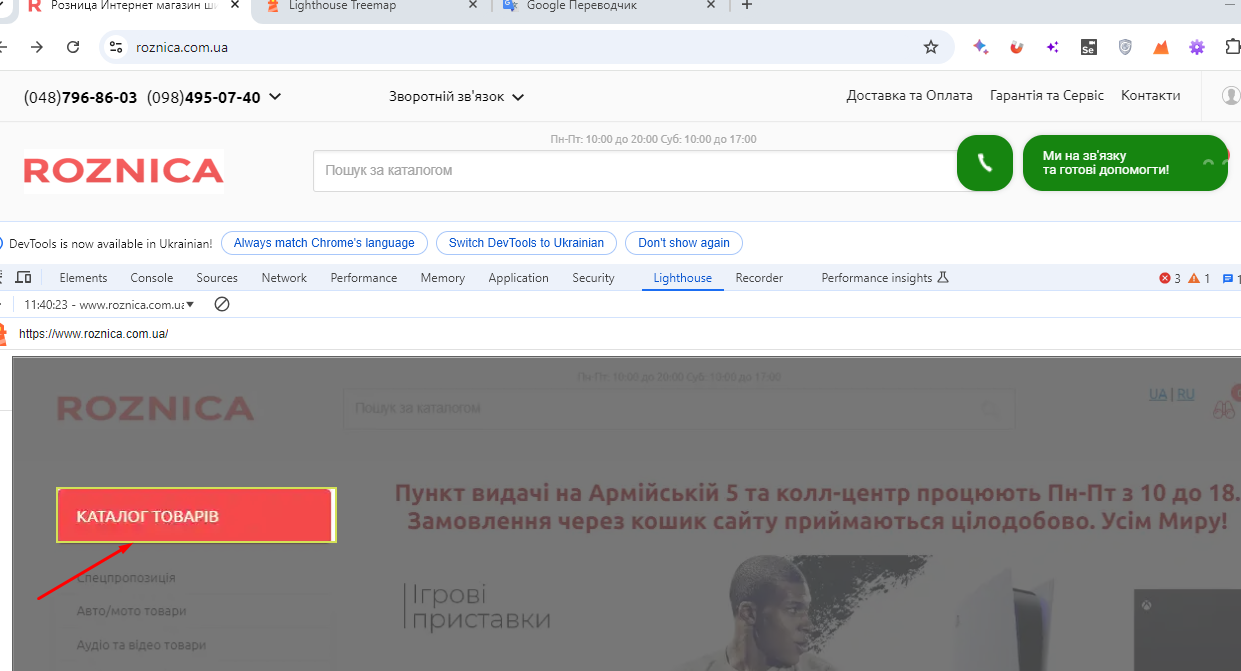Reload the page in the browser

[73, 47]
